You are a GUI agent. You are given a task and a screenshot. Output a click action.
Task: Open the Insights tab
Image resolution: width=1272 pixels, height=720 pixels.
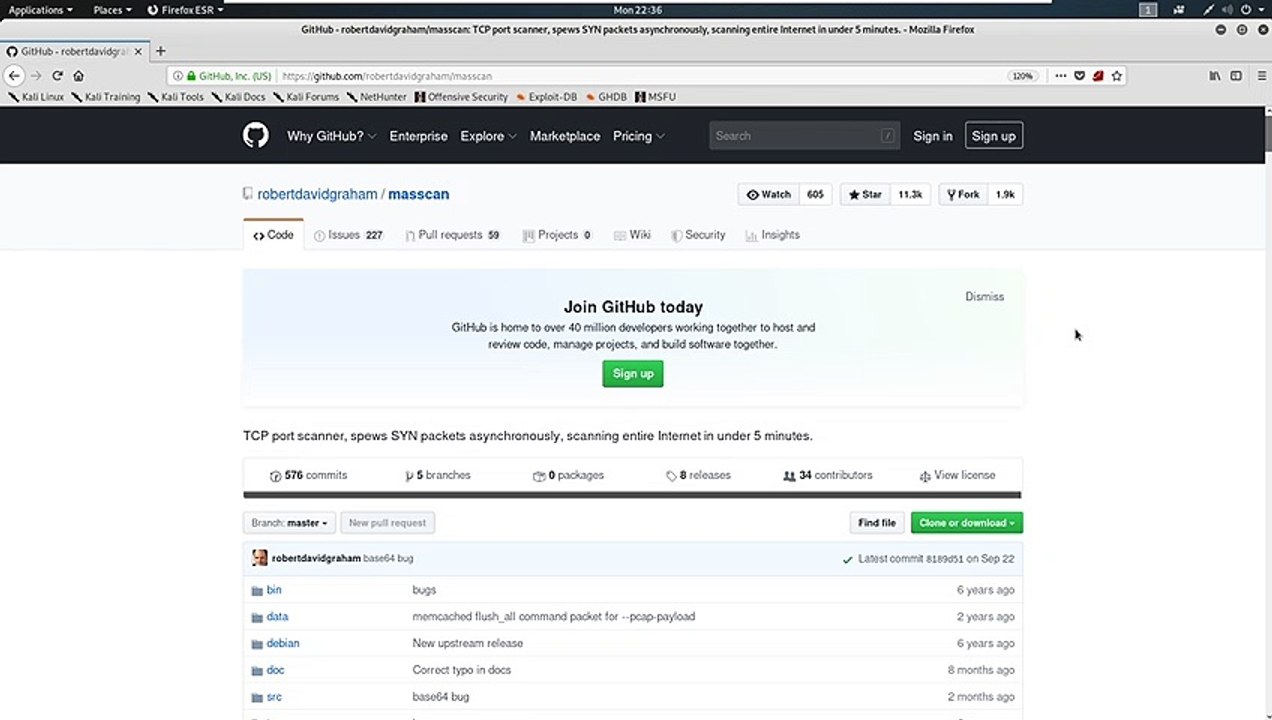point(772,235)
